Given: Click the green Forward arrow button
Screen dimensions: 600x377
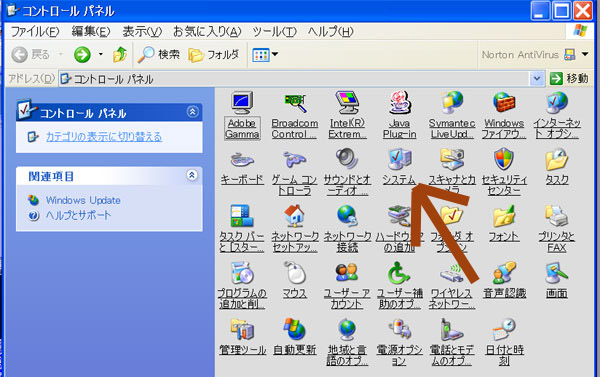Looking at the screenshot, I should (x=82, y=55).
